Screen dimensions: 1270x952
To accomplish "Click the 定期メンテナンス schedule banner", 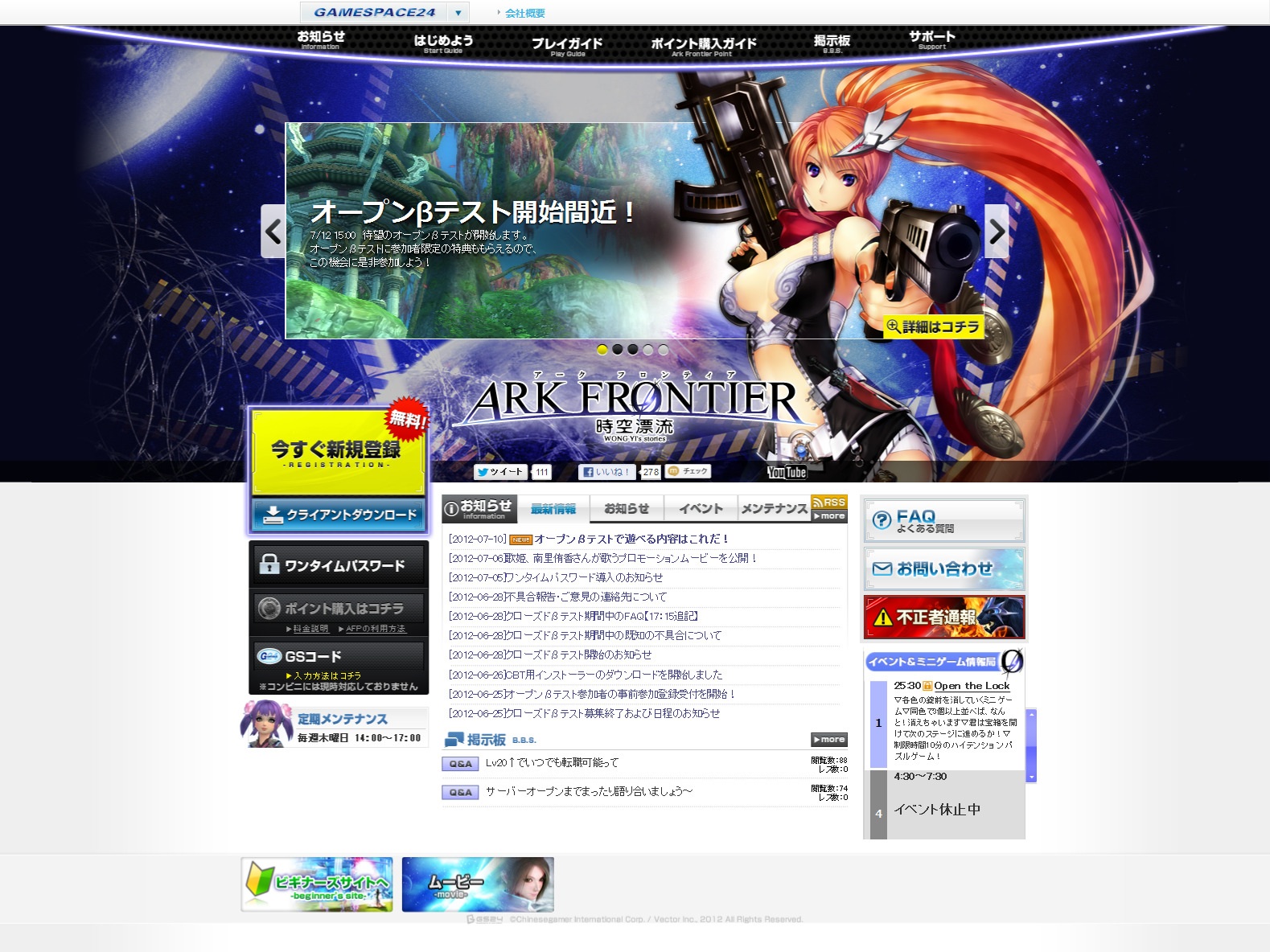I will [x=335, y=725].
